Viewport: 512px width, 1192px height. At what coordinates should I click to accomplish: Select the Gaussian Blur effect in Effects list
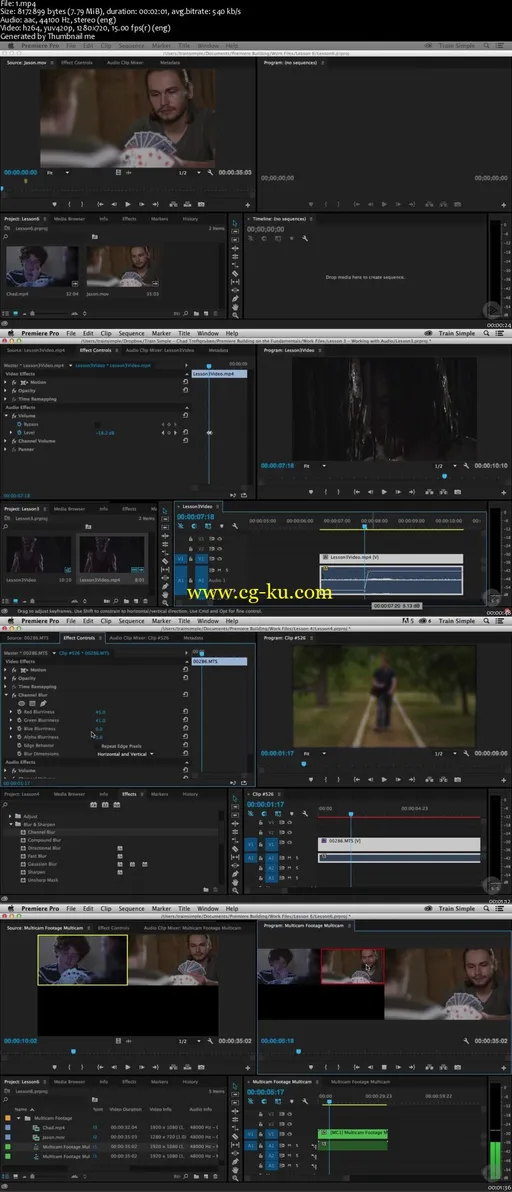43,864
